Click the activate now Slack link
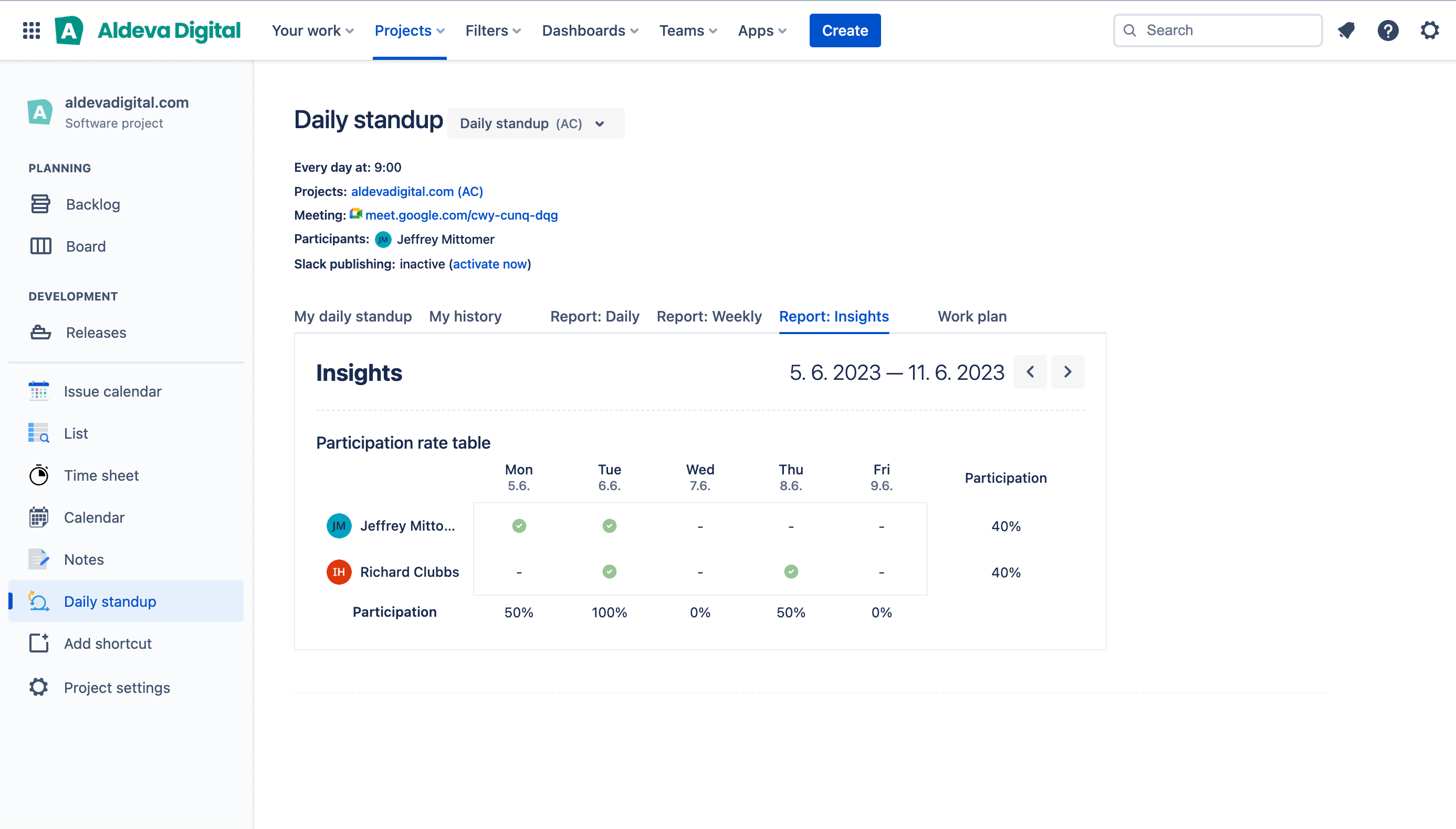 [x=489, y=264]
